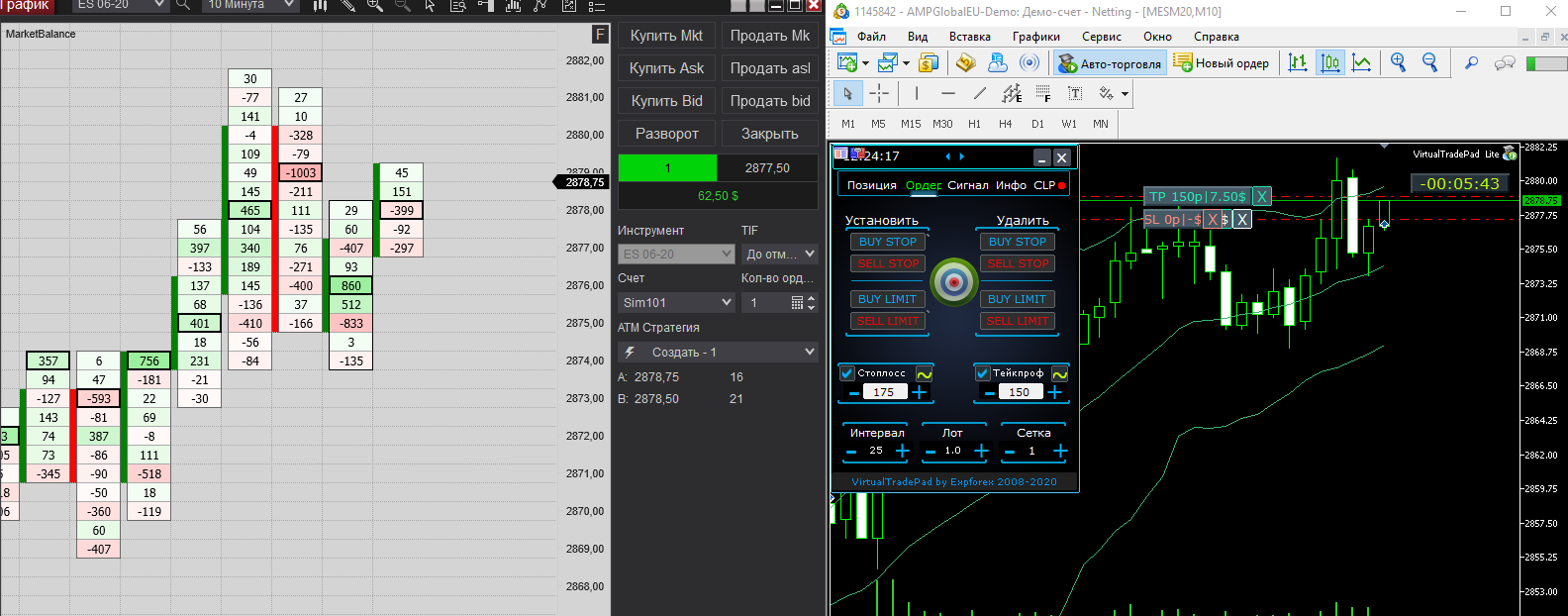1568x616 pixels.
Task: Click the green target icon in VirtualTradePad
Action: [x=954, y=282]
